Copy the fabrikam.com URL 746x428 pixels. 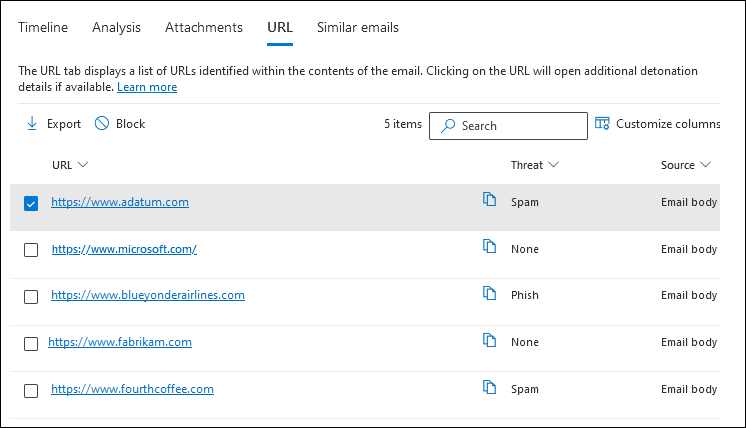click(x=490, y=341)
